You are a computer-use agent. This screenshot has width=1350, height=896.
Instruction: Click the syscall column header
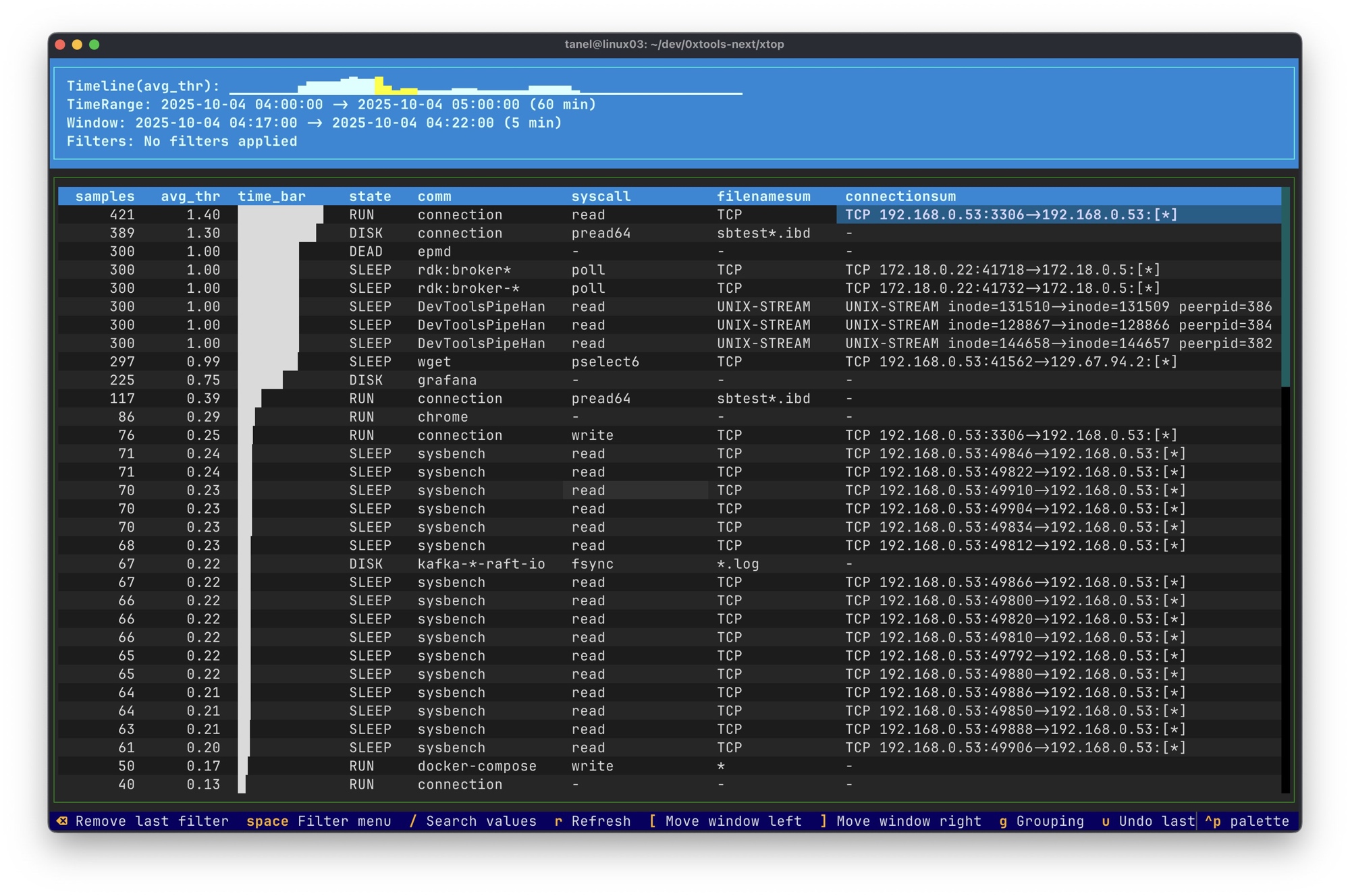click(x=601, y=196)
